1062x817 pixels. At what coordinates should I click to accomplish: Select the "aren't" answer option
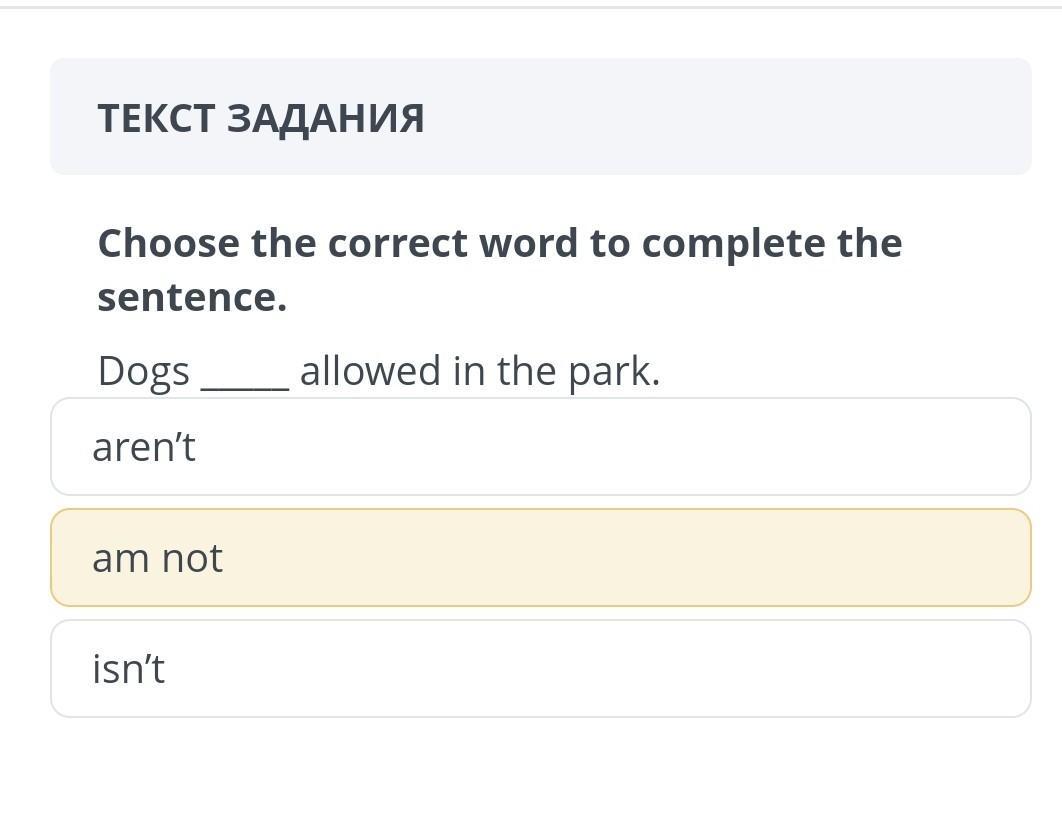540,447
